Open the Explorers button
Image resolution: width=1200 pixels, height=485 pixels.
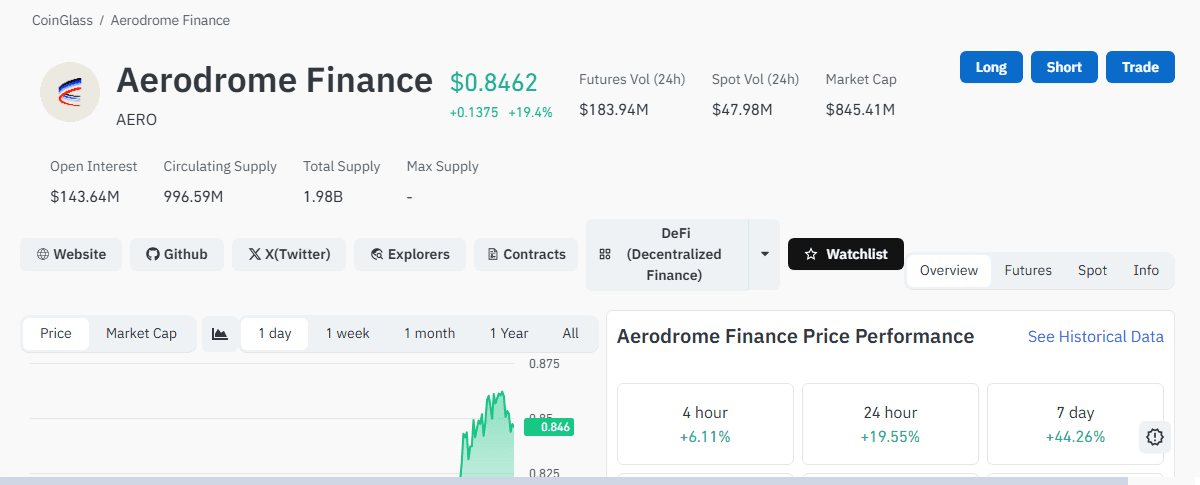410,254
